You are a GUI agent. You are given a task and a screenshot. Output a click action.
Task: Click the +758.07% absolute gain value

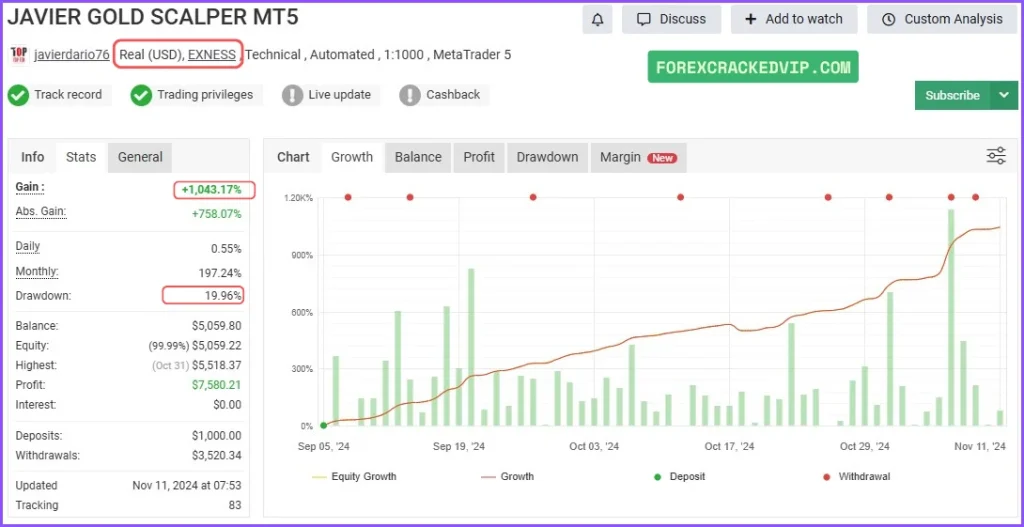click(x=216, y=214)
